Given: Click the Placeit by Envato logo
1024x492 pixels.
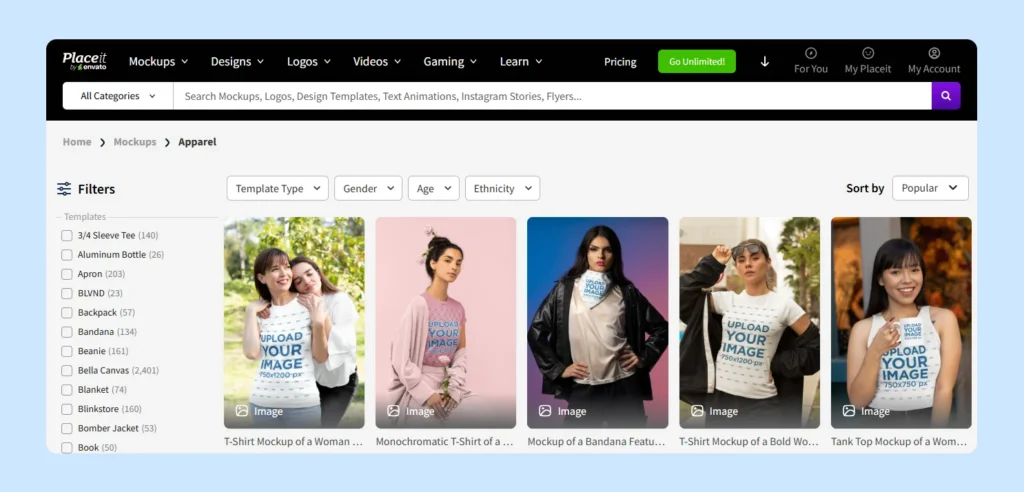Looking at the screenshot, I should (x=83, y=61).
